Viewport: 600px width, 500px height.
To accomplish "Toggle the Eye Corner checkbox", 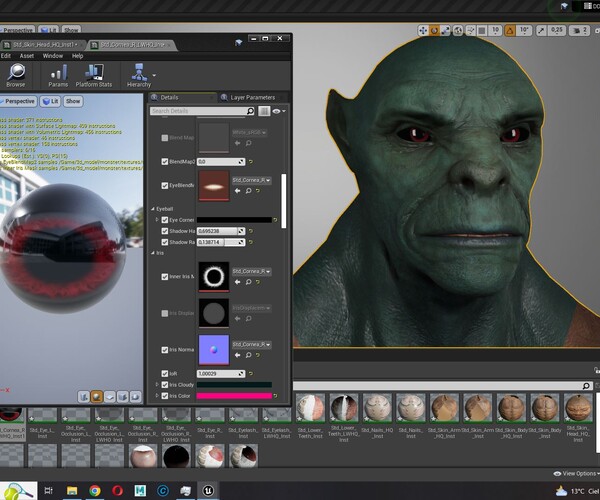I will click(165, 220).
